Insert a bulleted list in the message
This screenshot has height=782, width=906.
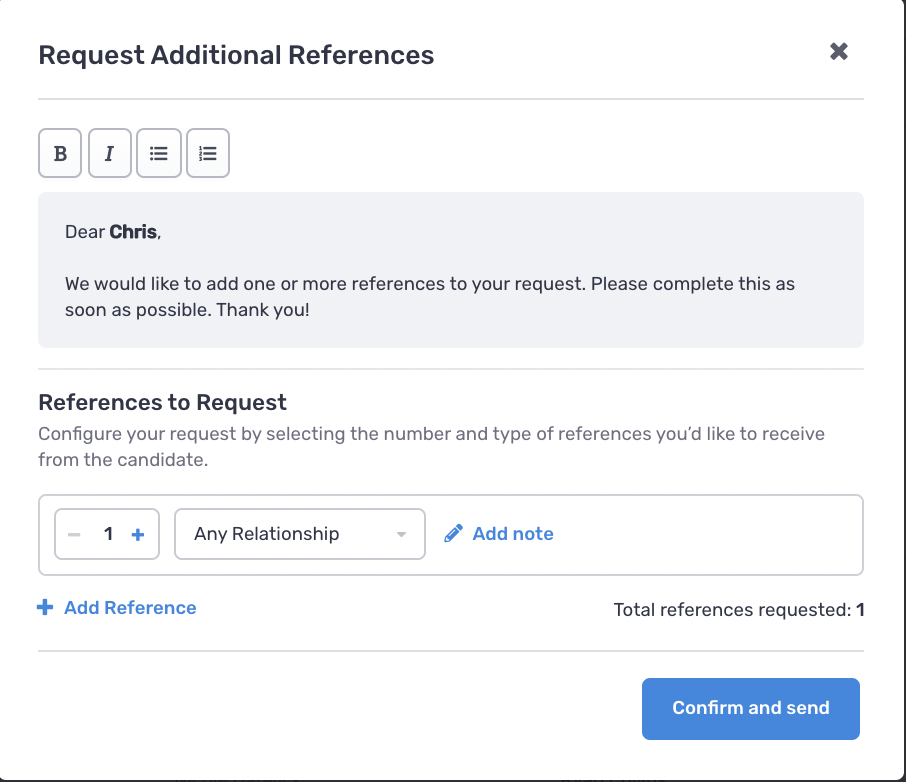pos(158,152)
